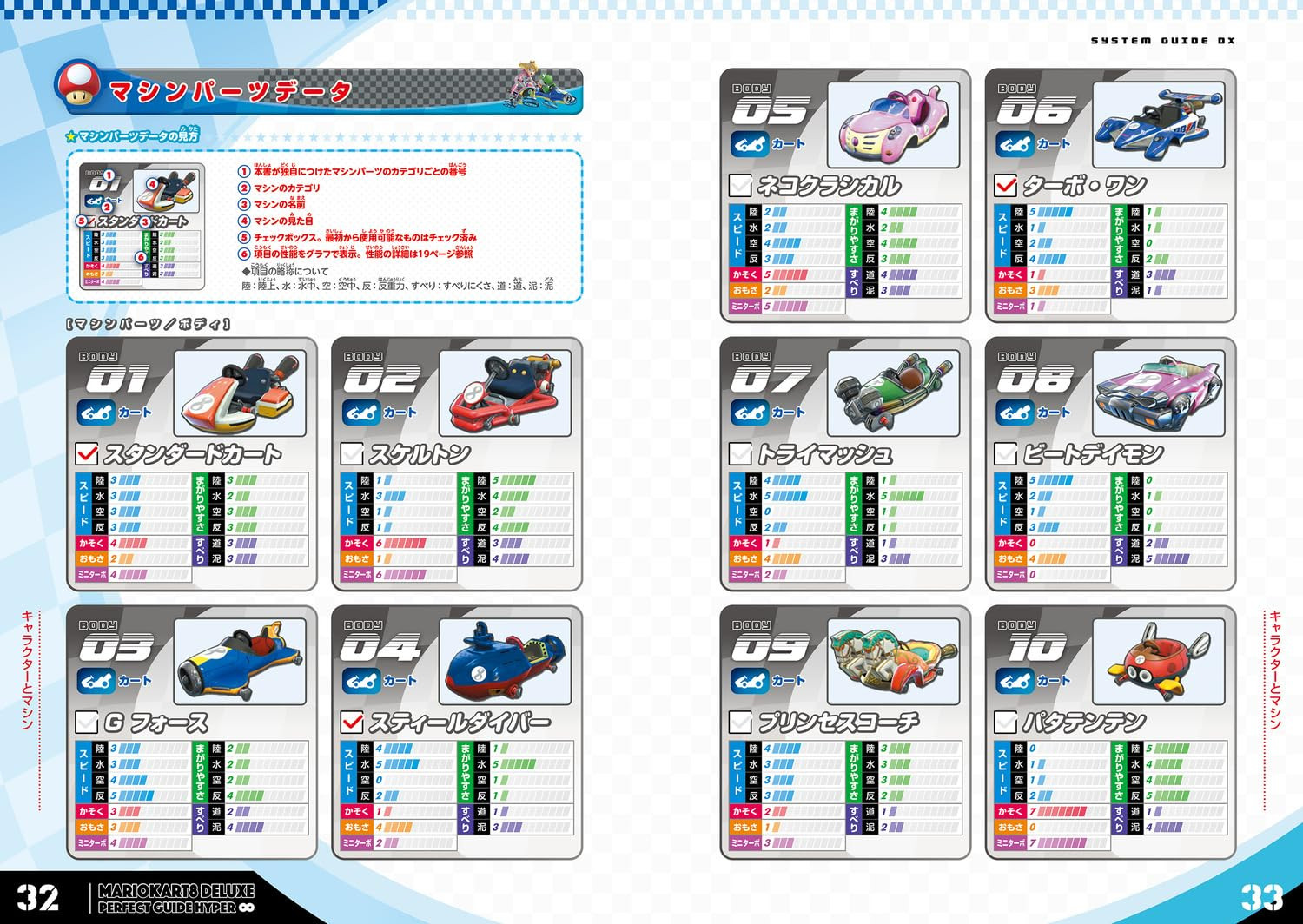Uncheck the スタンダードカート checkbox
The height and width of the screenshot is (924, 1303).
87,453
